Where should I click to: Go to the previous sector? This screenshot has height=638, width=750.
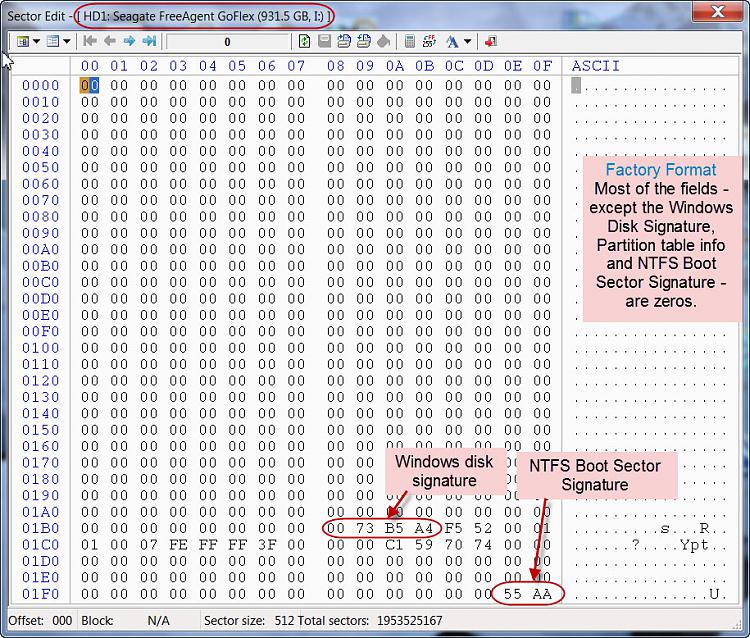(110, 41)
